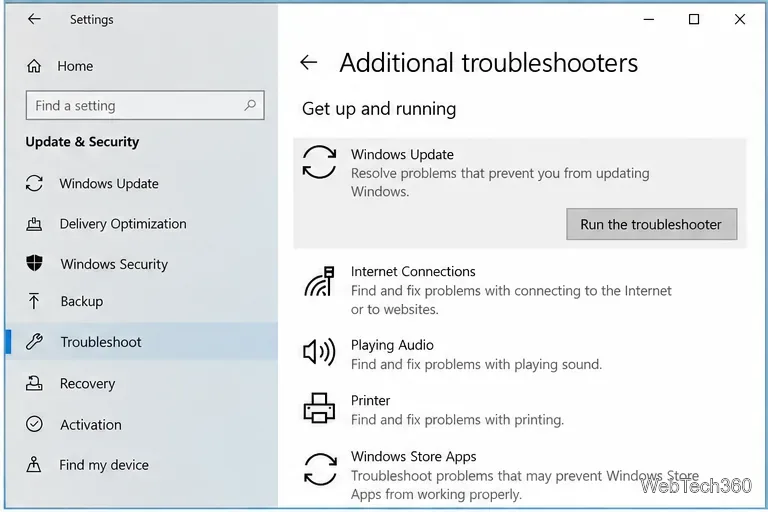Click the Windows Store Apps icon
768x512 pixels.
click(x=320, y=469)
